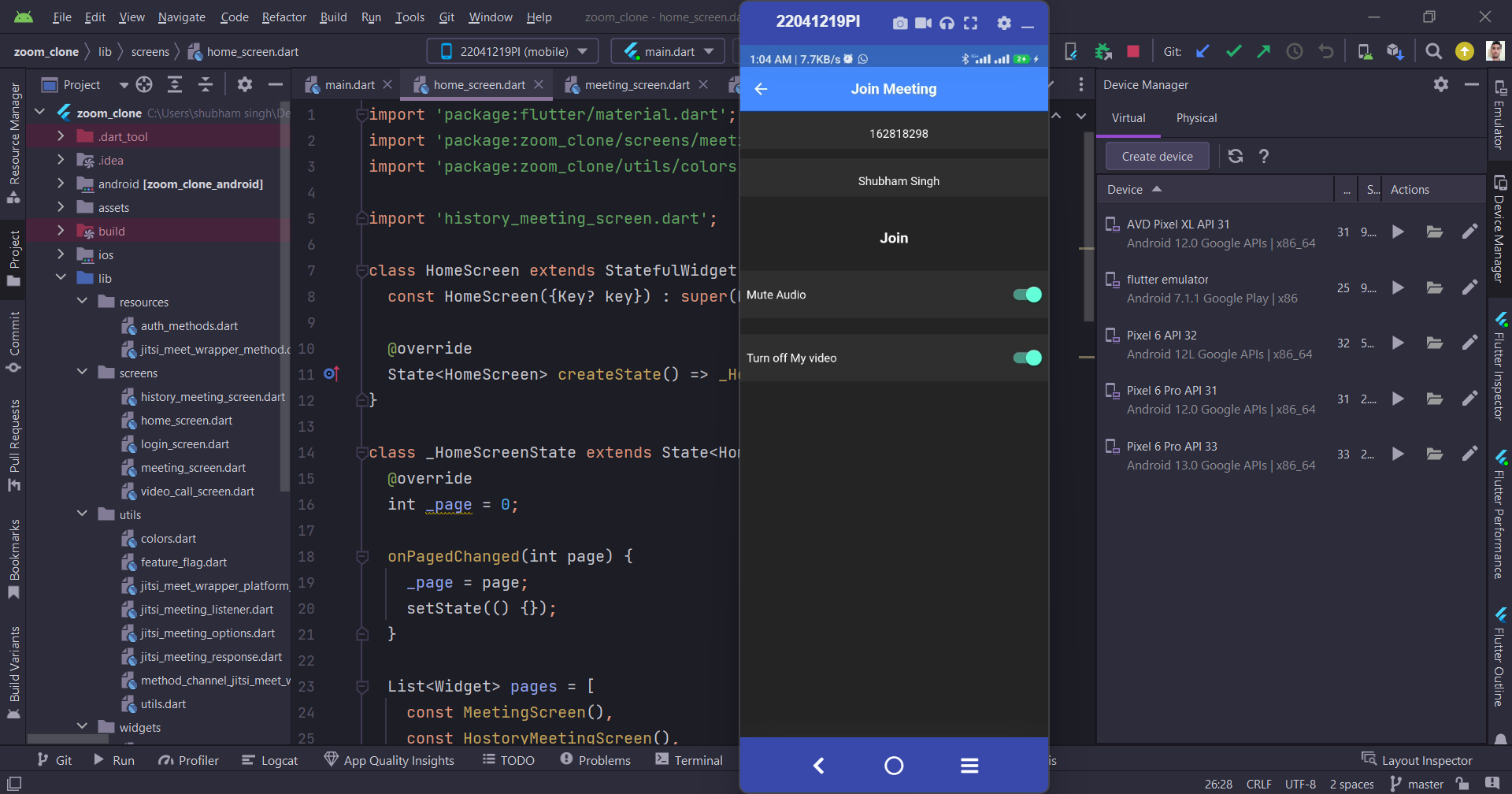
Task: Open the Terminal tool window
Action: pos(689,760)
